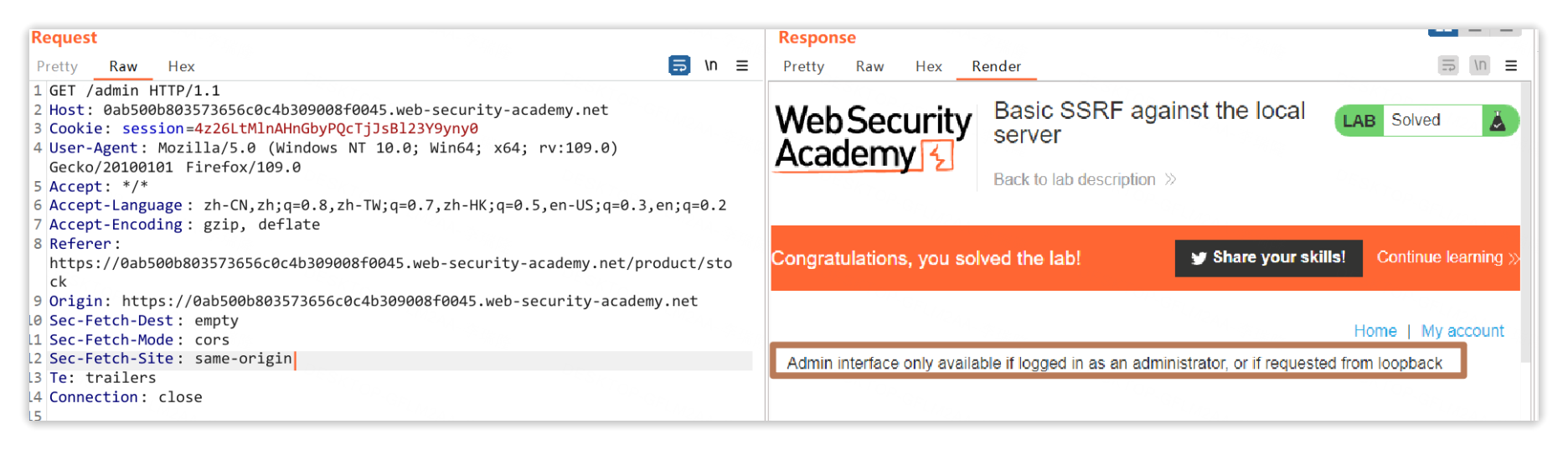This screenshot has width=1568, height=450.
Task: Open the Response Raw tab
Action: pyautogui.click(x=869, y=66)
